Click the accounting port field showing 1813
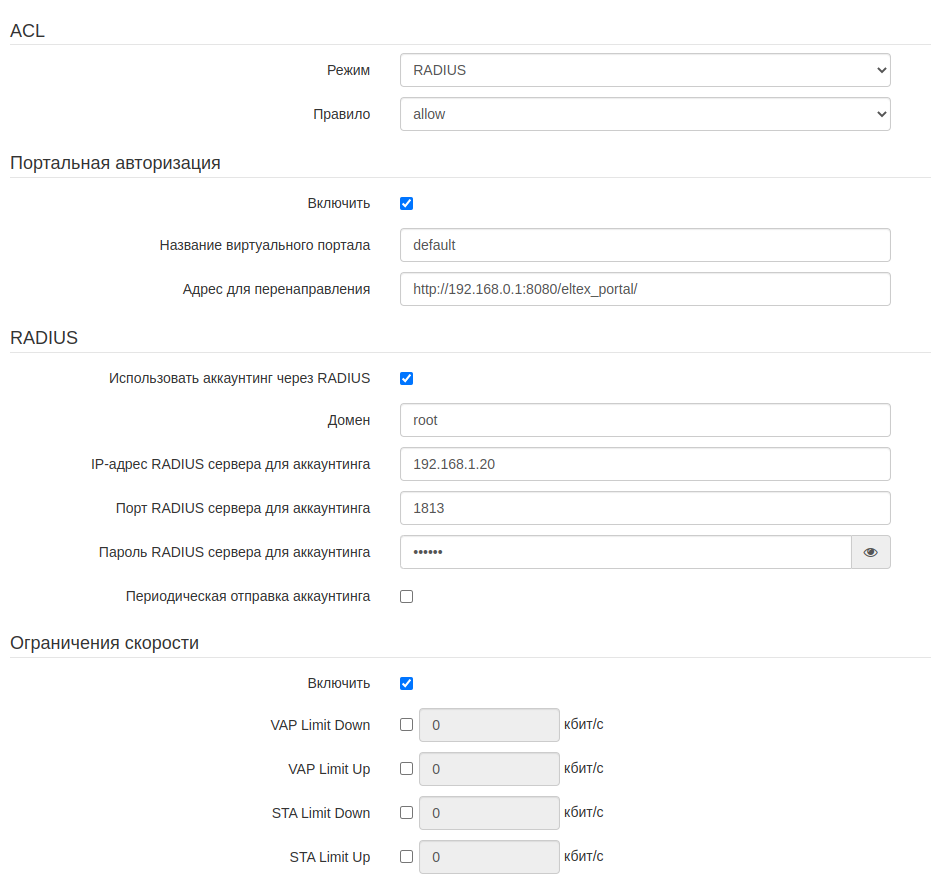The height and width of the screenshot is (886, 931). pos(644,508)
